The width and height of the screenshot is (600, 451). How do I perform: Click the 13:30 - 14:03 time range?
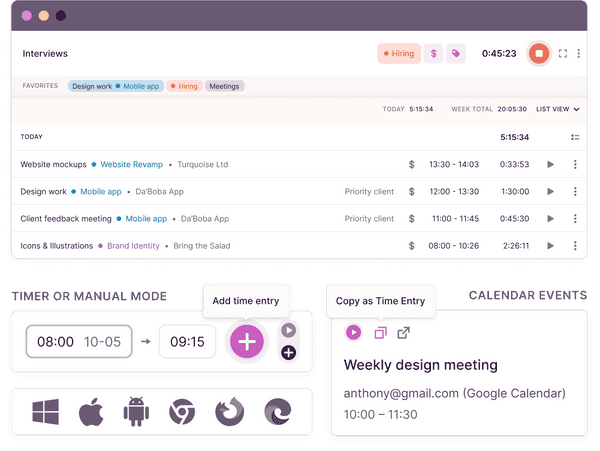tap(454, 164)
